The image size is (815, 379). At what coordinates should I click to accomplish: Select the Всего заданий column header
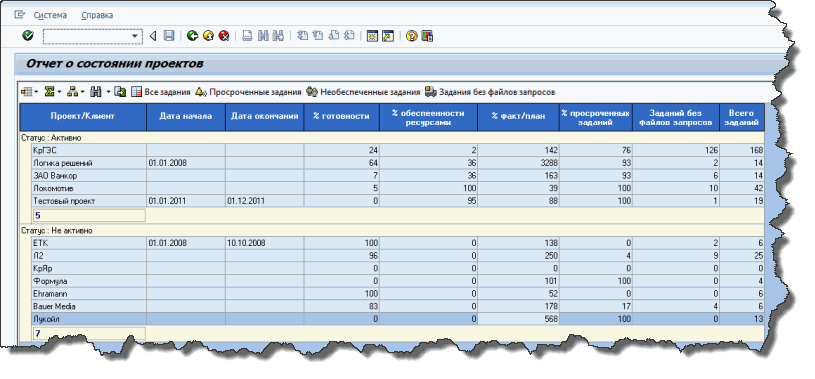[x=742, y=116]
